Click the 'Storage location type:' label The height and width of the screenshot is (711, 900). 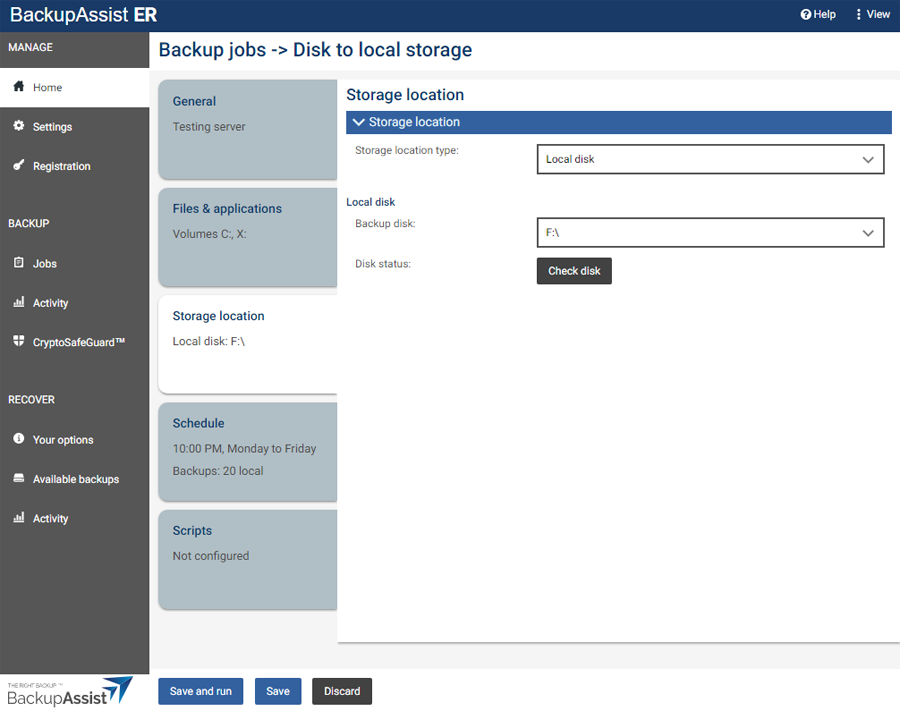[x=407, y=150]
